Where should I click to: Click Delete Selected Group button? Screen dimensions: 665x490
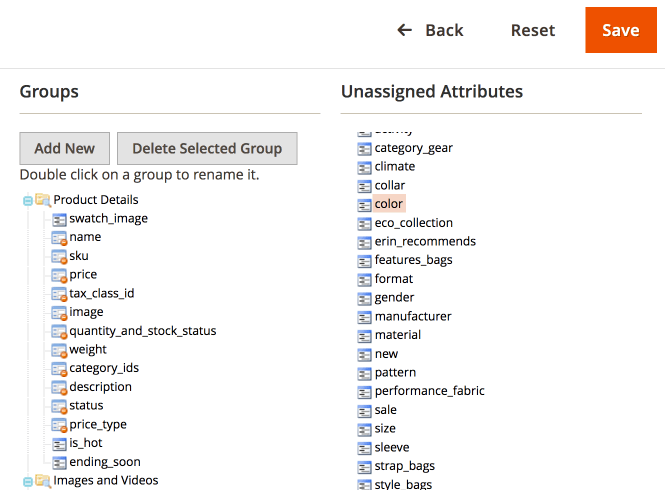coord(207,148)
